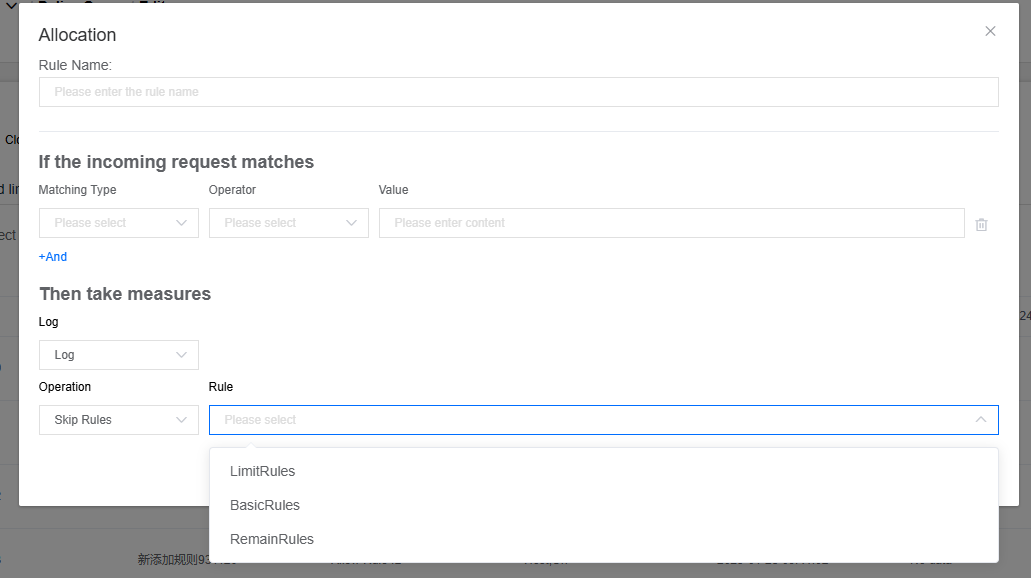Delete the matching condition row with trash icon
The width and height of the screenshot is (1031, 578).
pyautogui.click(x=981, y=224)
